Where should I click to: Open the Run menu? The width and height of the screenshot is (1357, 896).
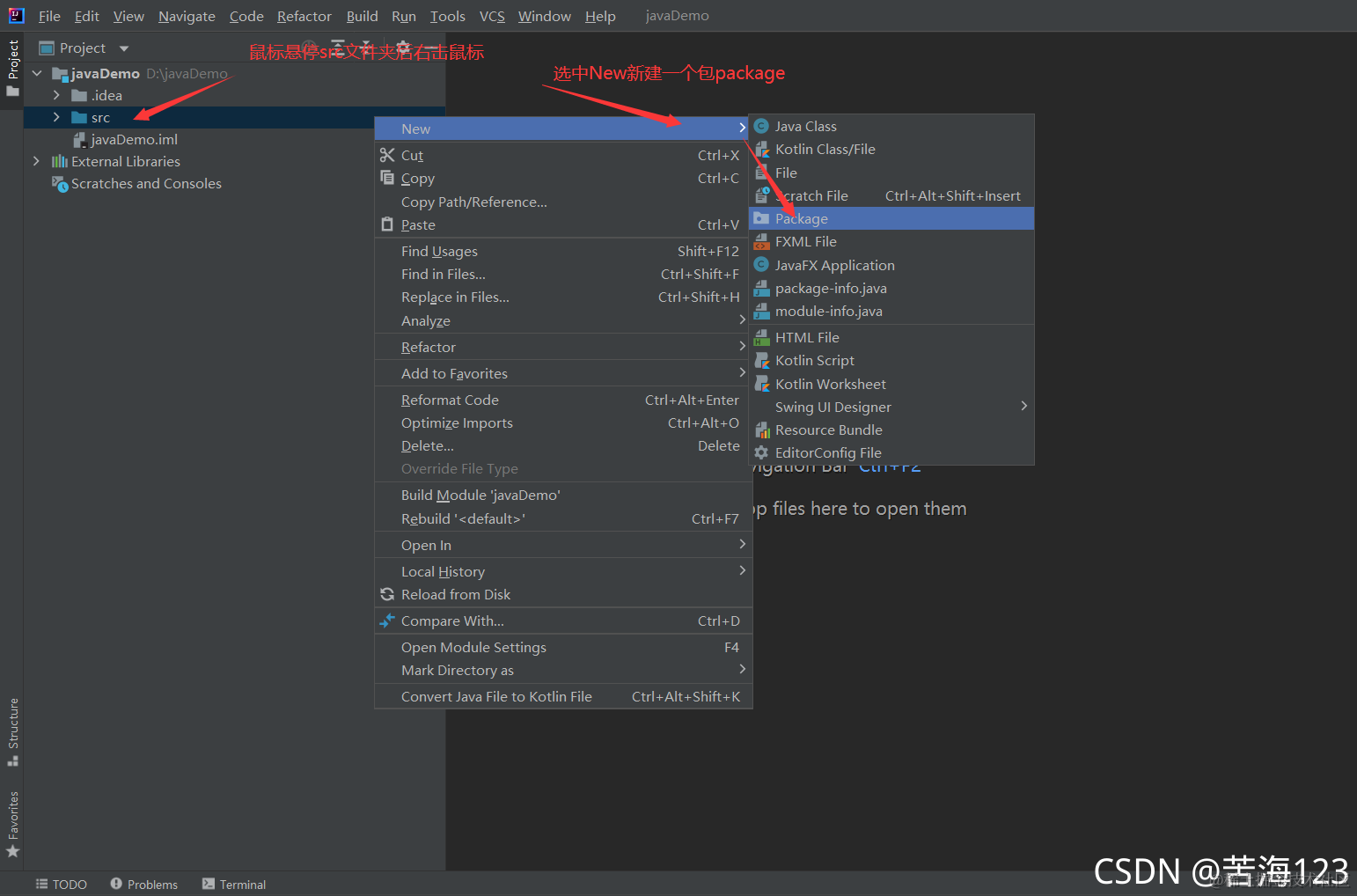coord(404,16)
